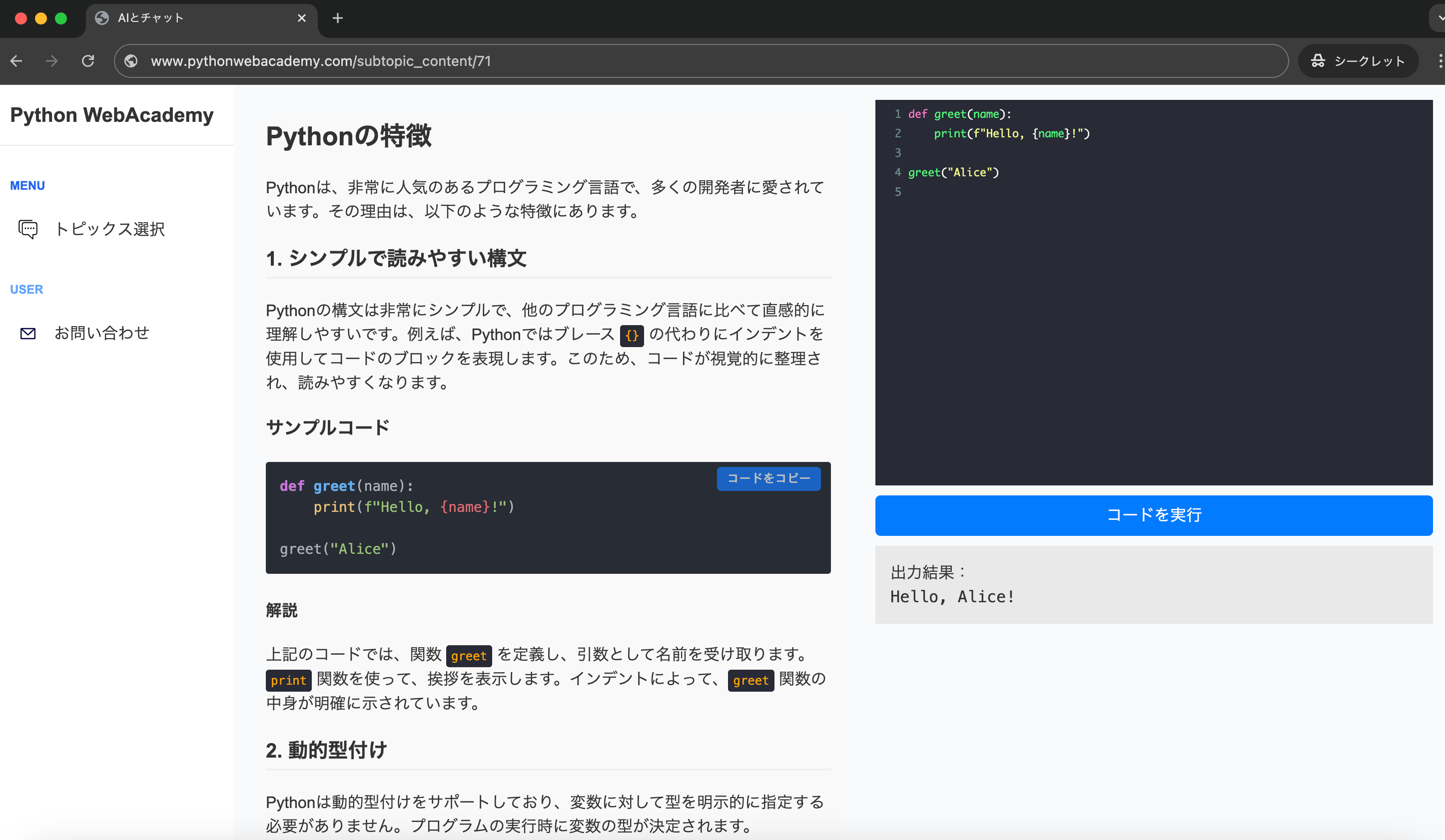Open the browser three-dot menu
The width and height of the screenshot is (1445, 840).
coord(1440,61)
